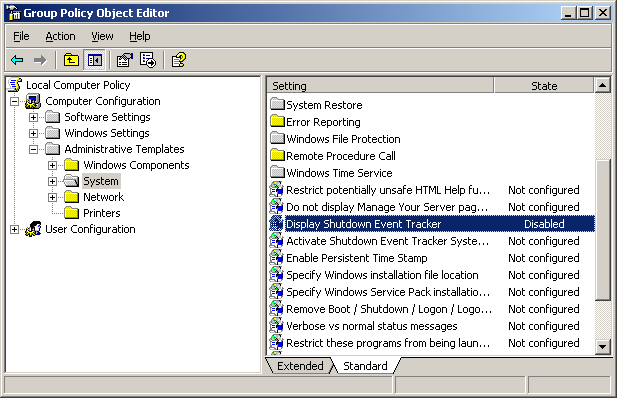Click the Export List toolbar icon
Viewport: 617px width, 398px height.
point(148,60)
